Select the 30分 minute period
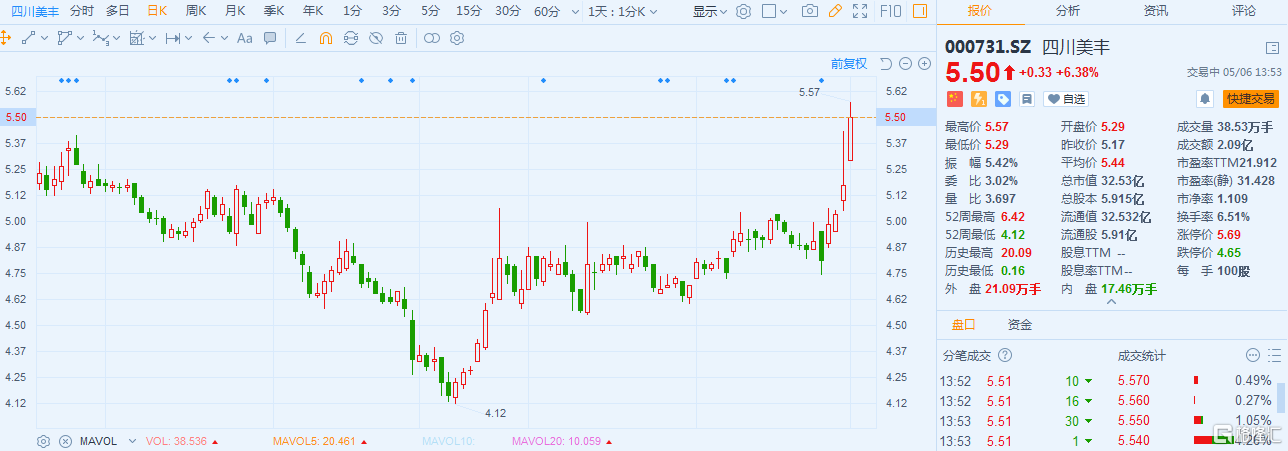 click(507, 11)
